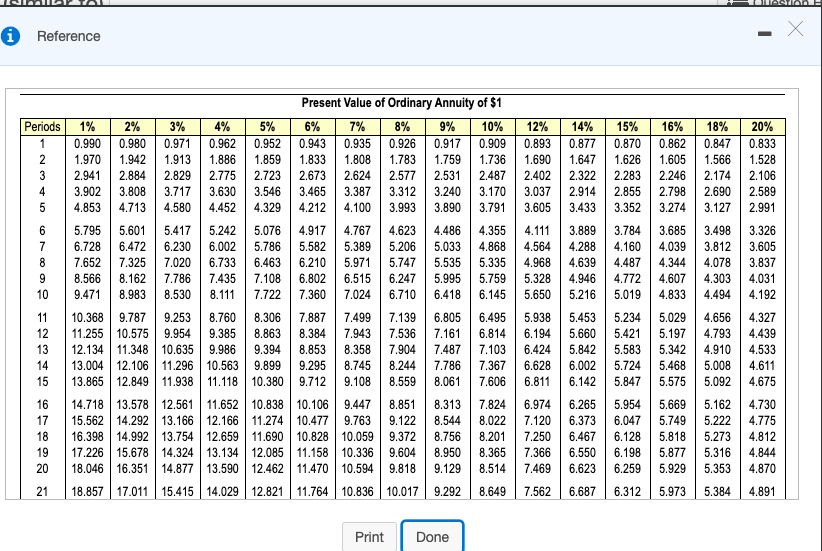Select value 3.791 in 10% column

492,208
